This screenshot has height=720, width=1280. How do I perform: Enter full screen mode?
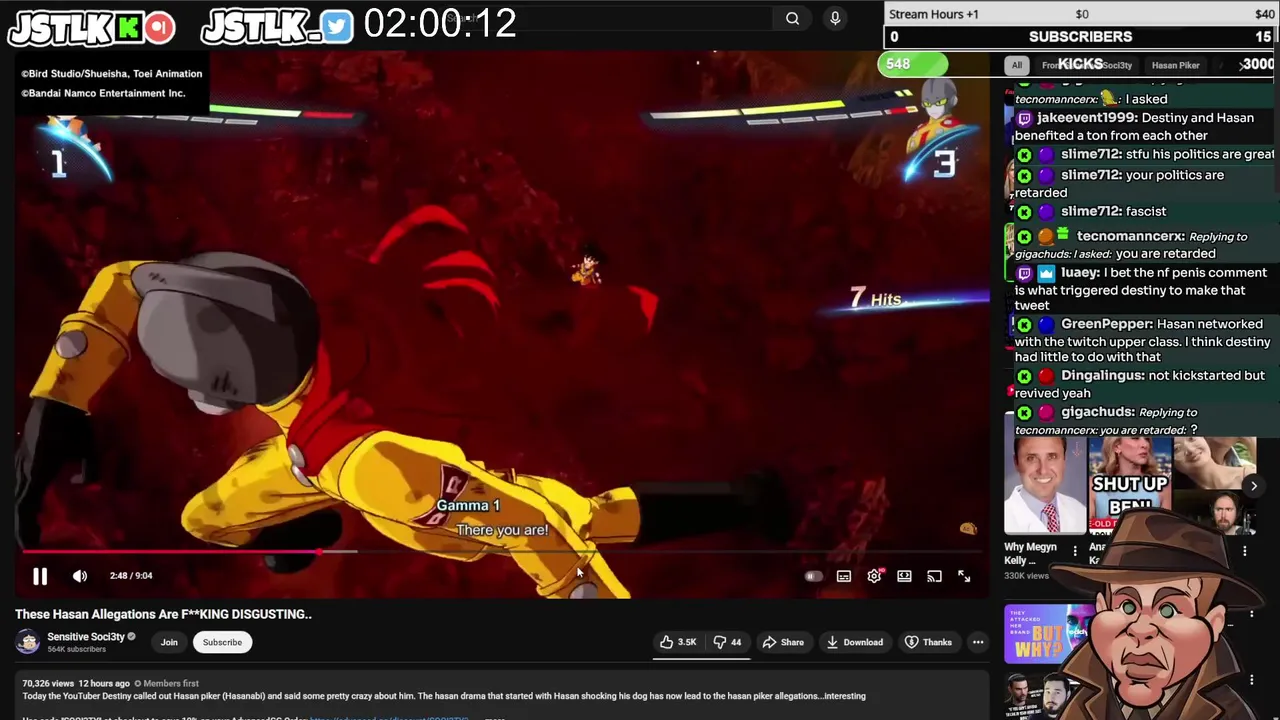point(964,576)
